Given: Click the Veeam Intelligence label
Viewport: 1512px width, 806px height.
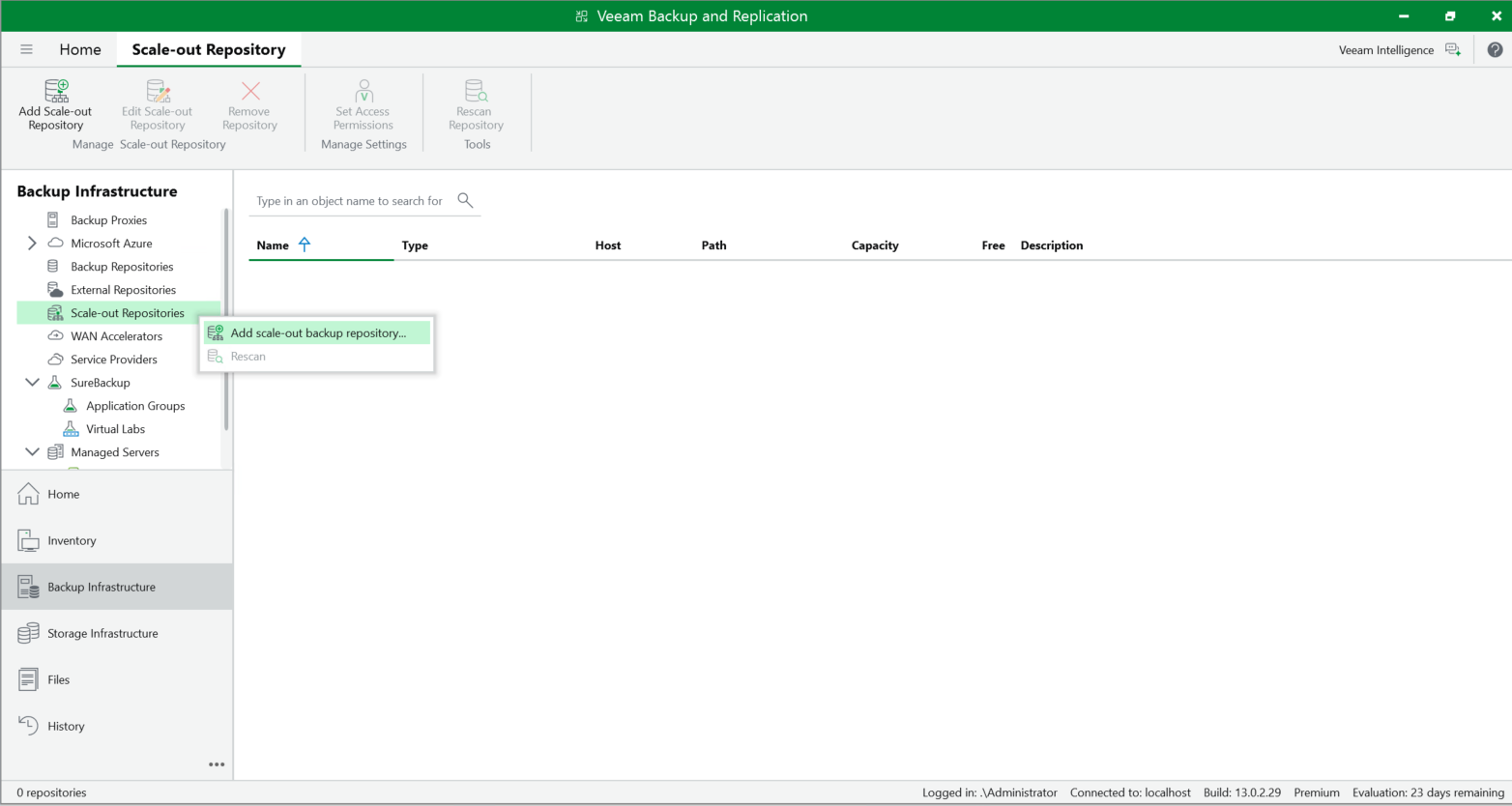Looking at the screenshot, I should (x=1386, y=50).
